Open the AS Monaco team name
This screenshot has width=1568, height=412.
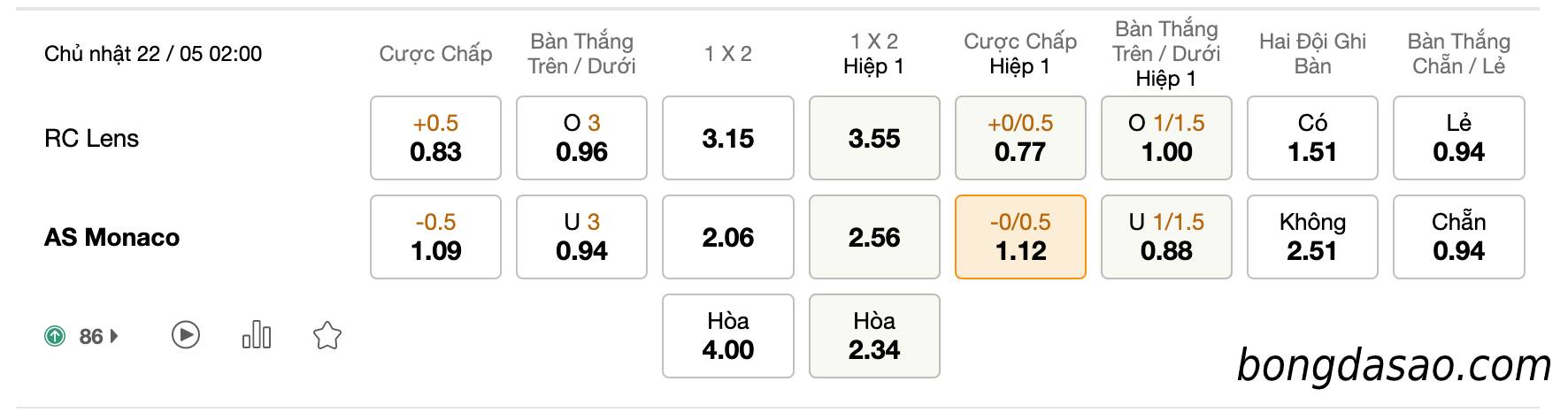click(111, 237)
